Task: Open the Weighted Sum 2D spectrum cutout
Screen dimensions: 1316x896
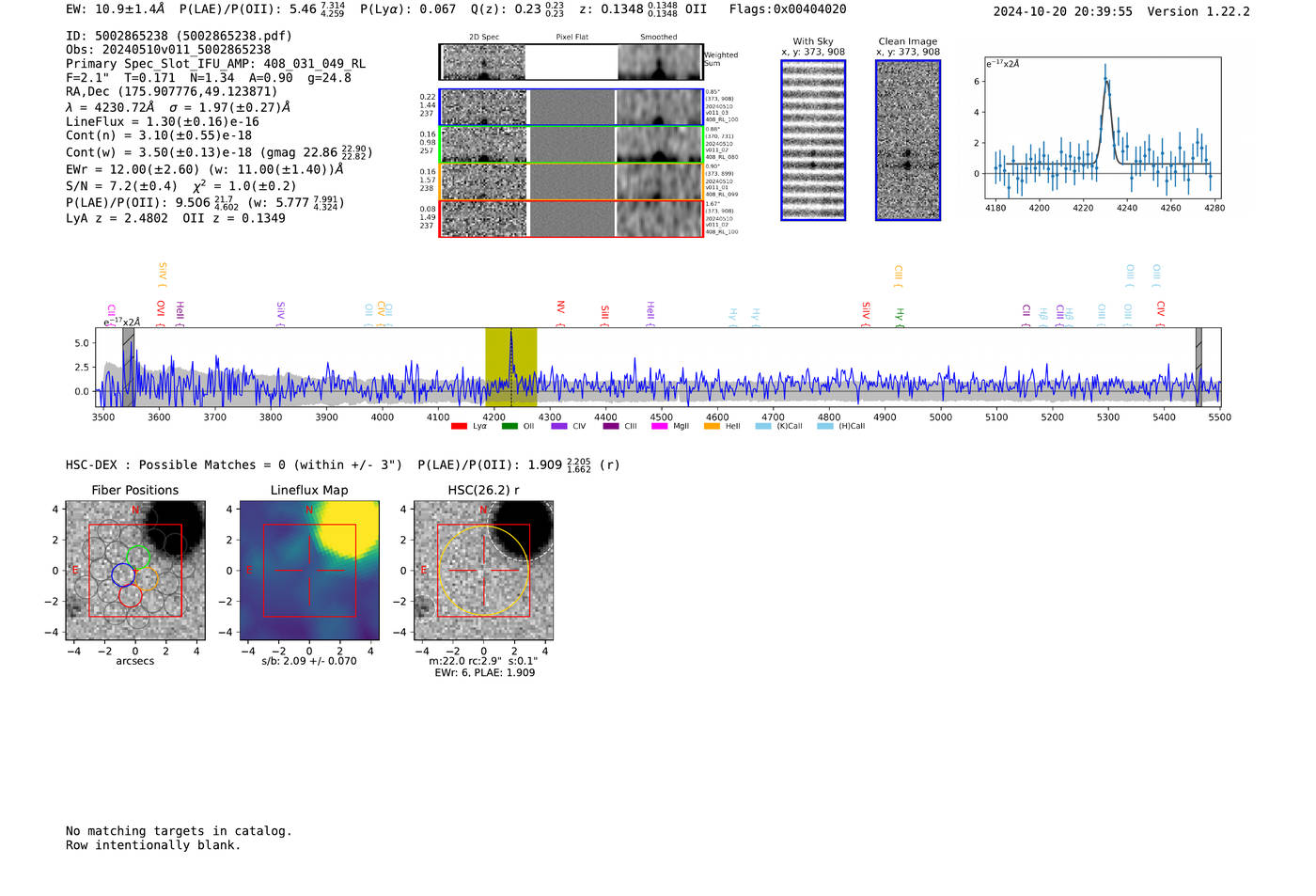Action: (x=572, y=62)
